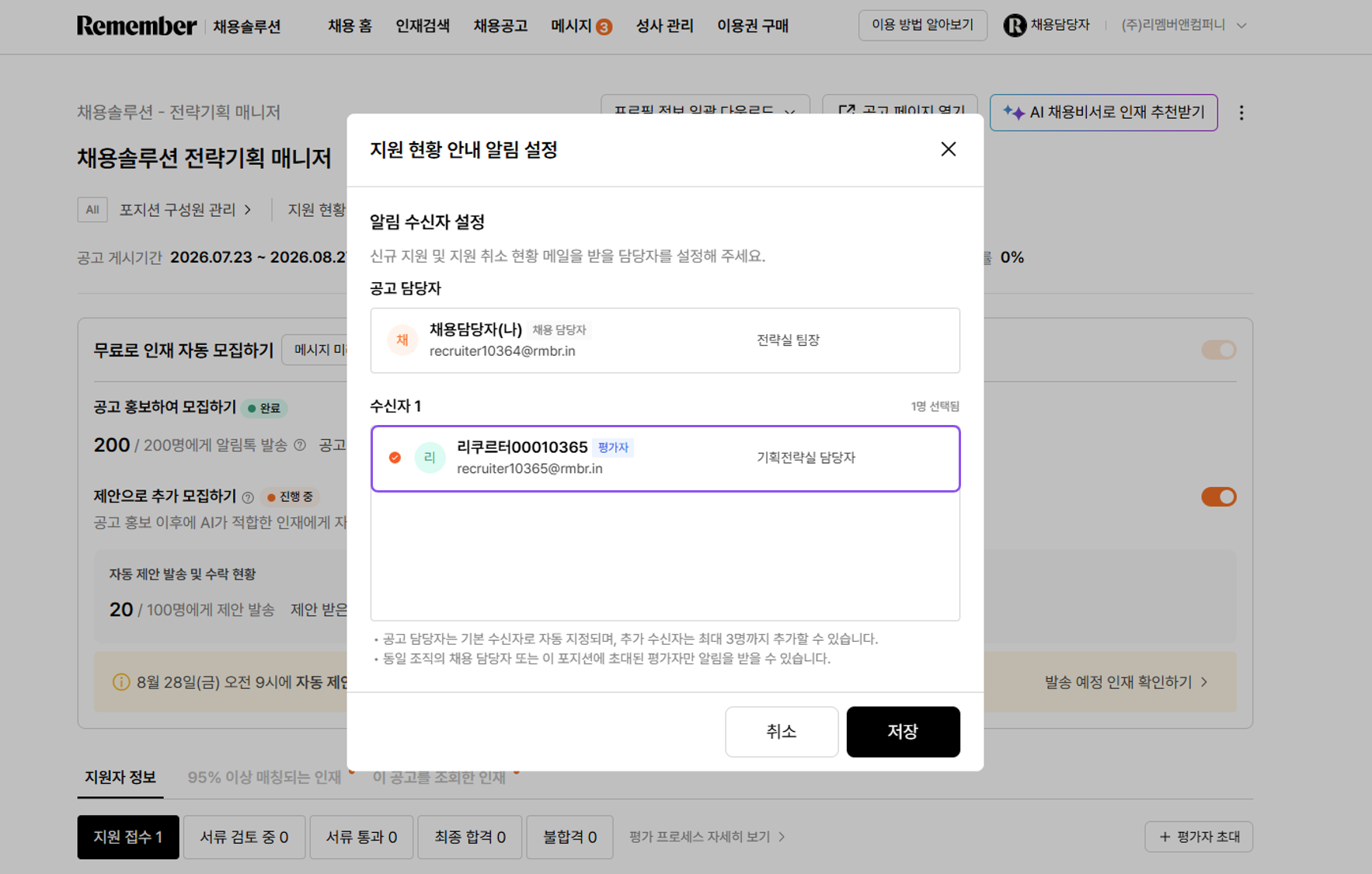Close the 알림 설정 dialog with X
Screen dimensions: 1372x874
point(948,149)
